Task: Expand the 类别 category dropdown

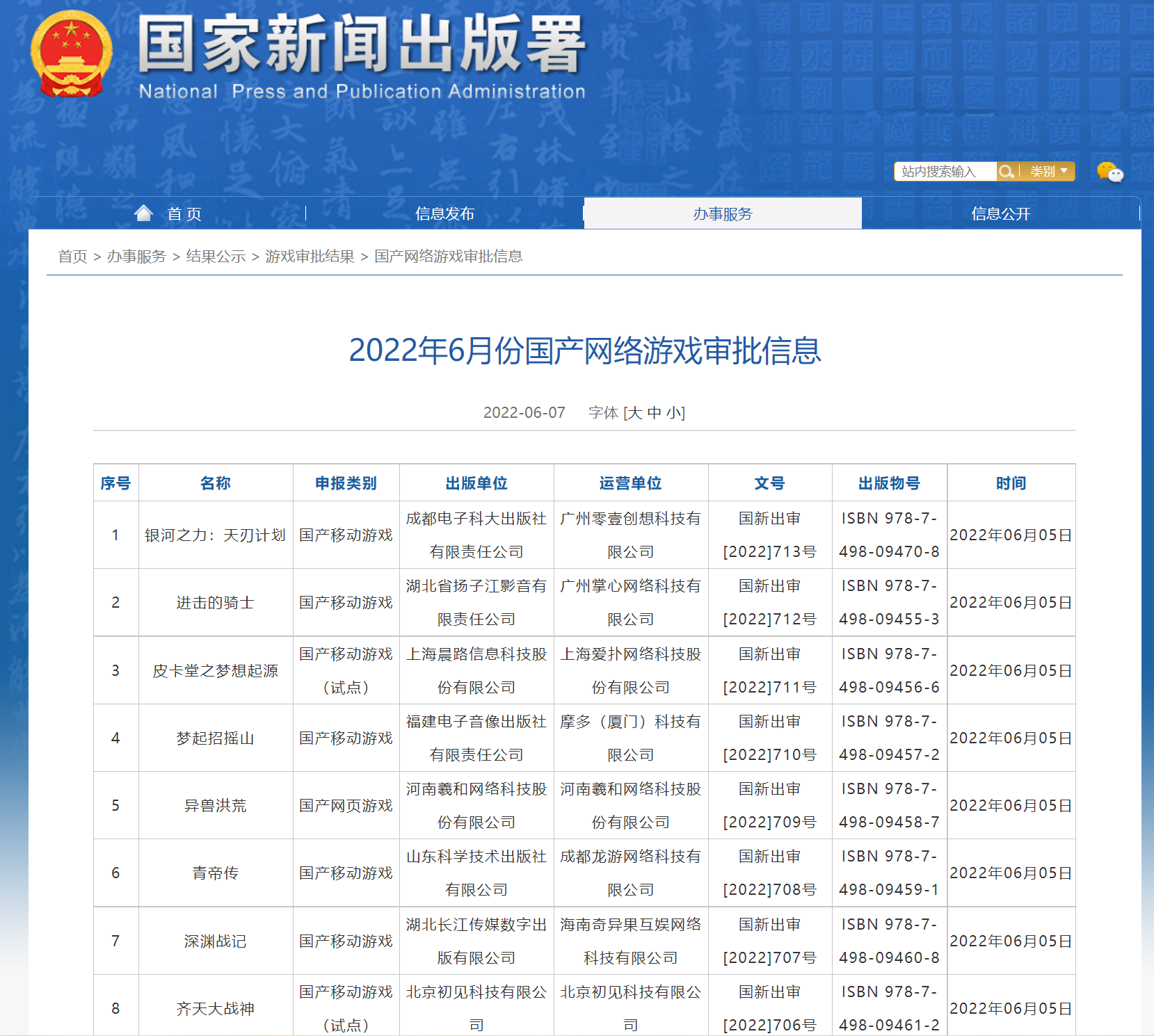Action: click(1048, 171)
